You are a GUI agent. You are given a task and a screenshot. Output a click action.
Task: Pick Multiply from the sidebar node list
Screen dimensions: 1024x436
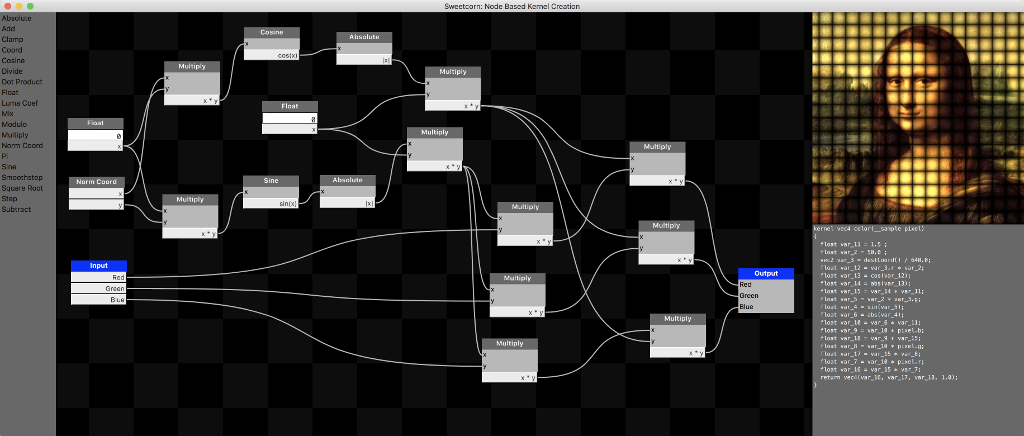15,134
